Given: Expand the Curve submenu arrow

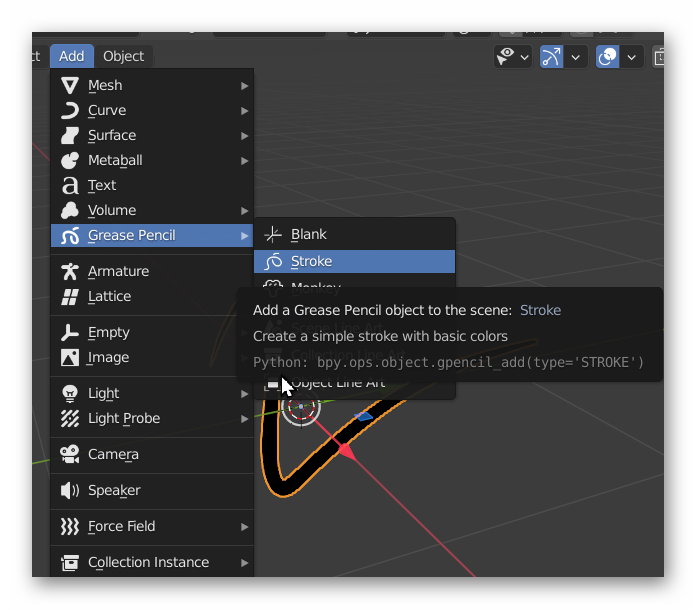Looking at the screenshot, I should [x=244, y=111].
